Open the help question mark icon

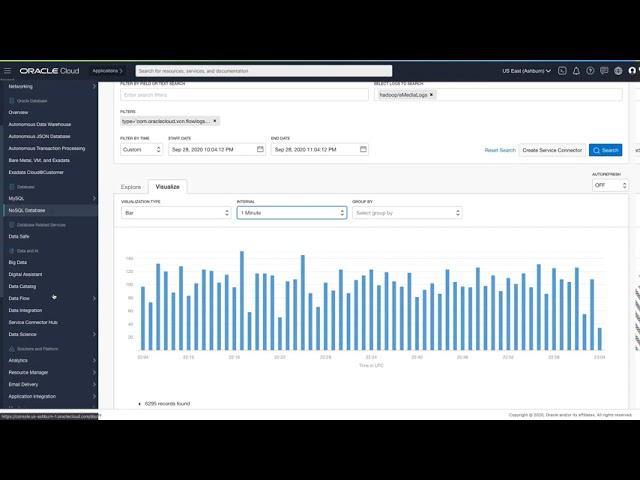click(590, 71)
